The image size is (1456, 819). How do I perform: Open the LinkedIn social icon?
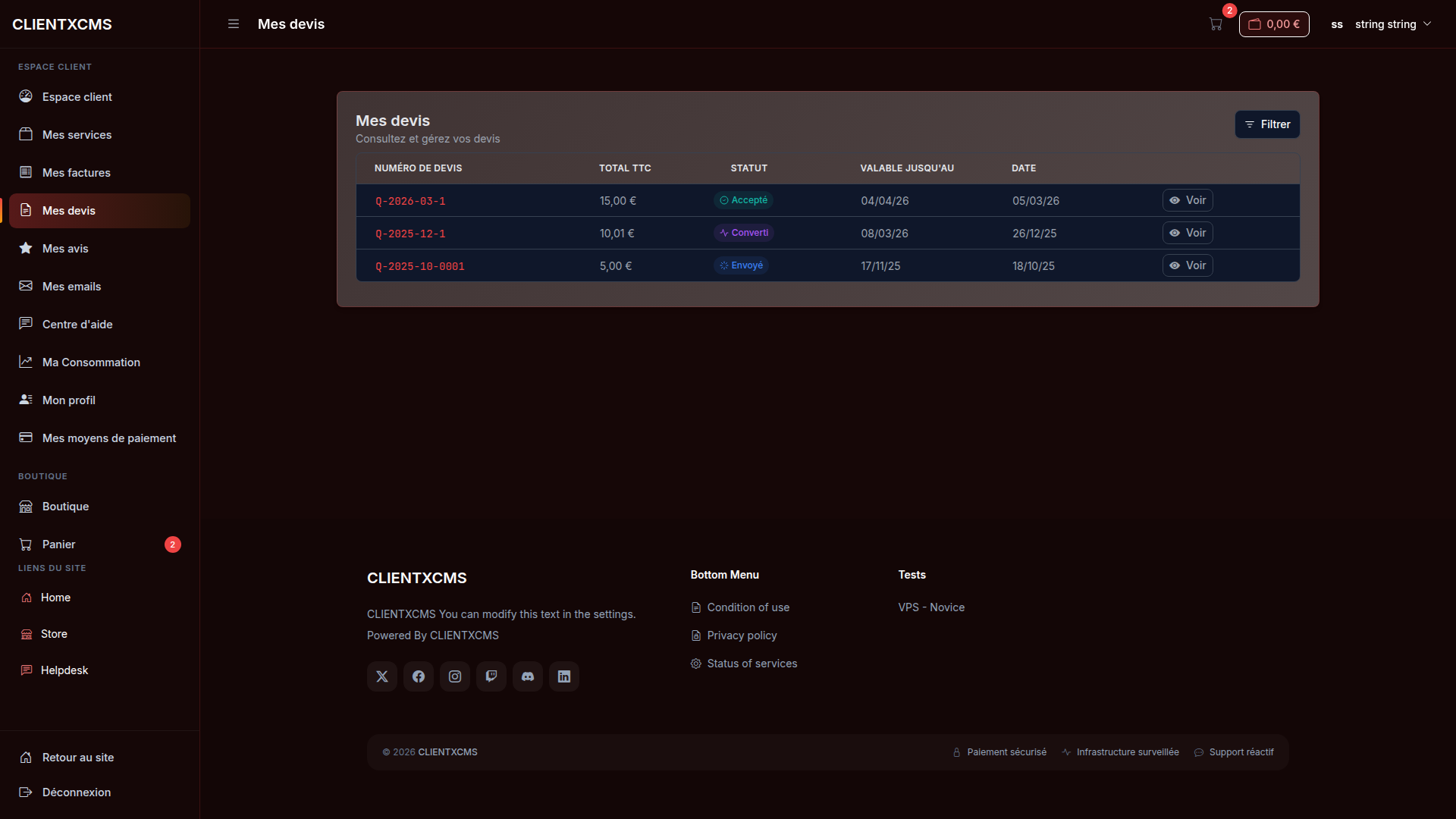tap(564, 676)
